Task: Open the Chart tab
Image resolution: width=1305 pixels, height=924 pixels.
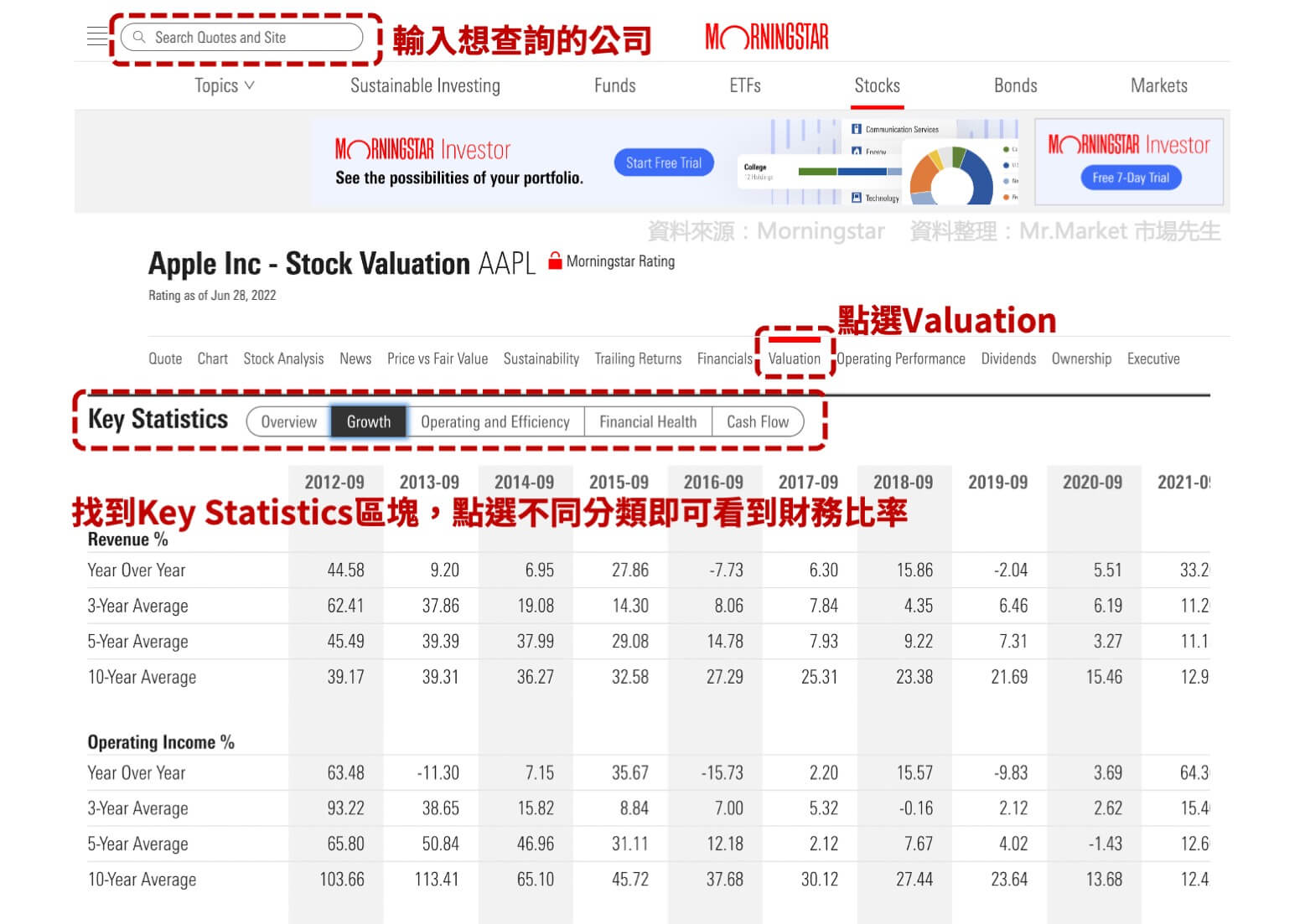Action: point(212,359)
